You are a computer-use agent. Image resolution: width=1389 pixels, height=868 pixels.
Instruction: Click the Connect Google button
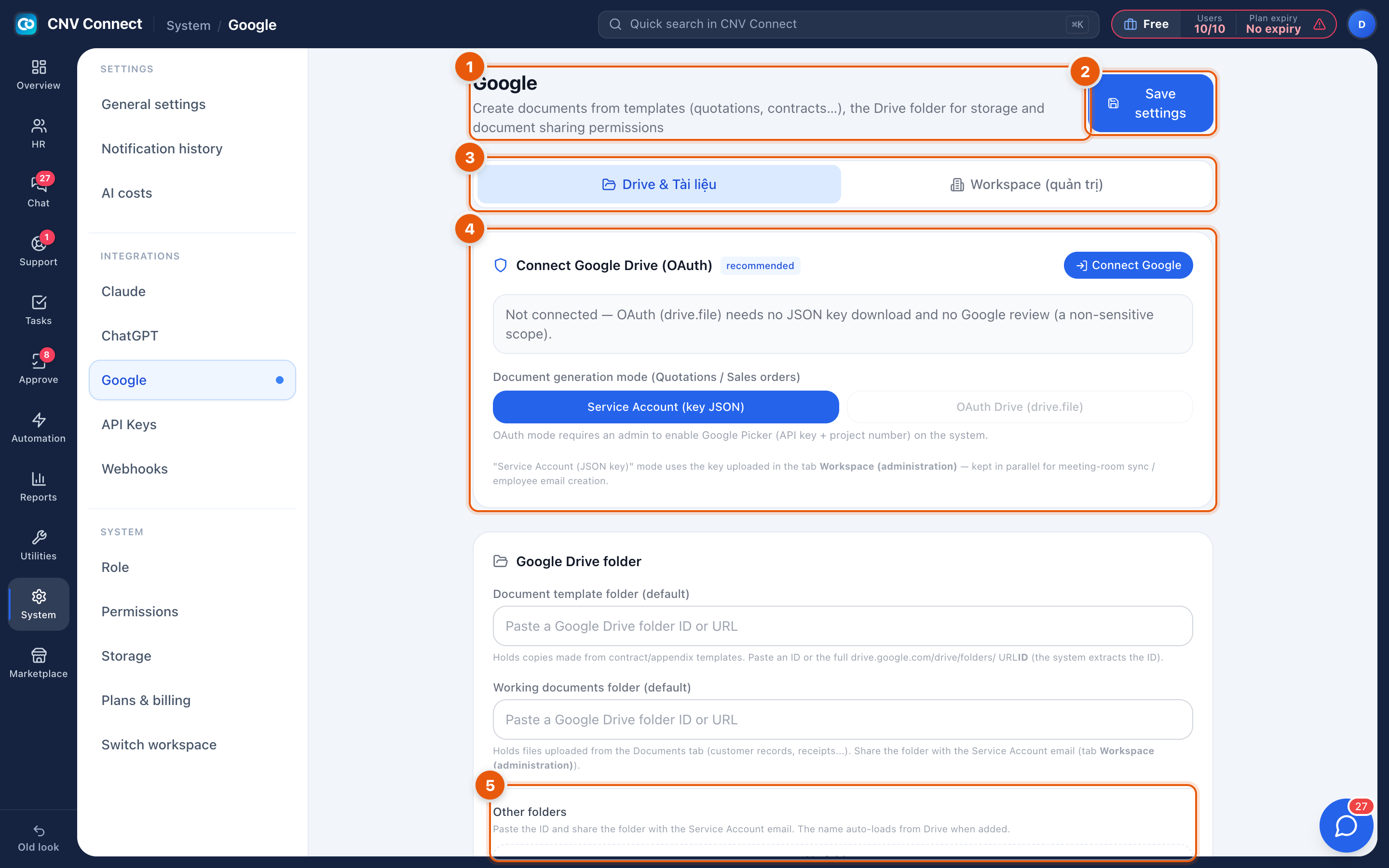click(x=1128, y=265)
